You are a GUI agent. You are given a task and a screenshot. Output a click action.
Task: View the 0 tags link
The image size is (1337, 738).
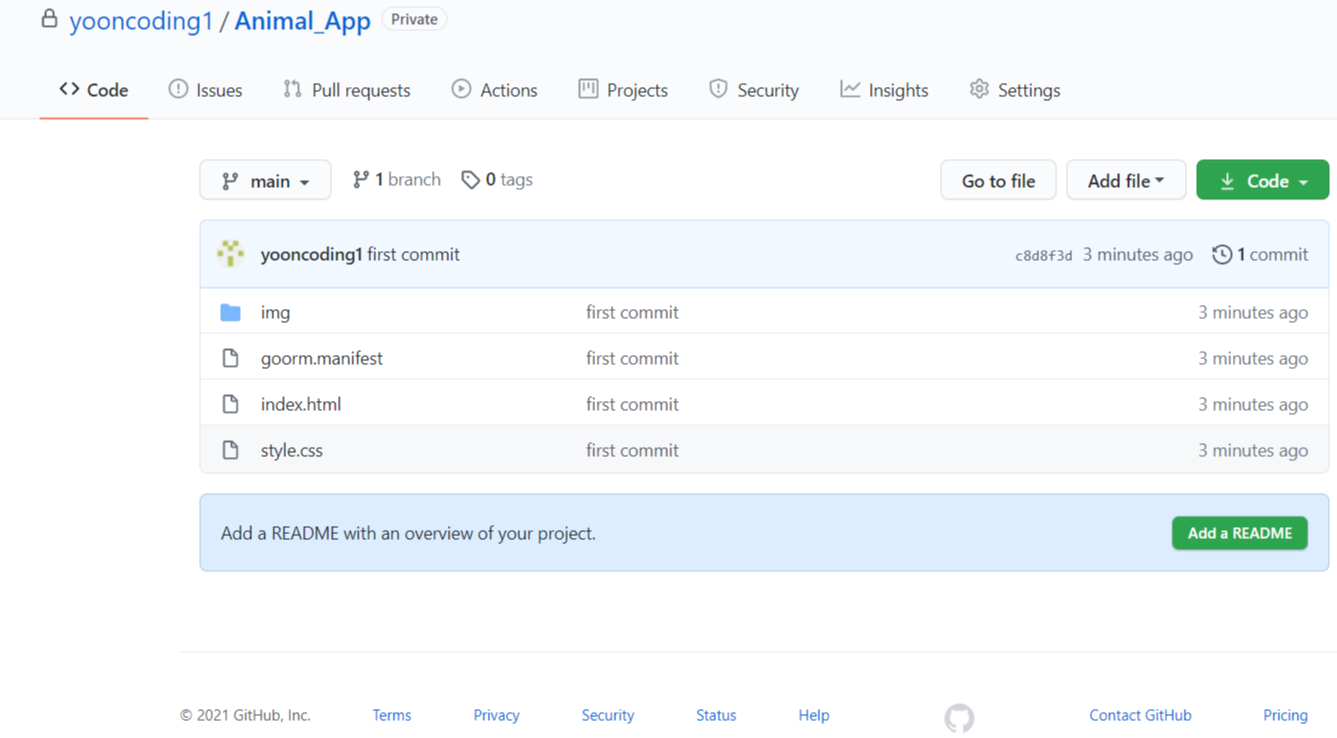(497, 180)
